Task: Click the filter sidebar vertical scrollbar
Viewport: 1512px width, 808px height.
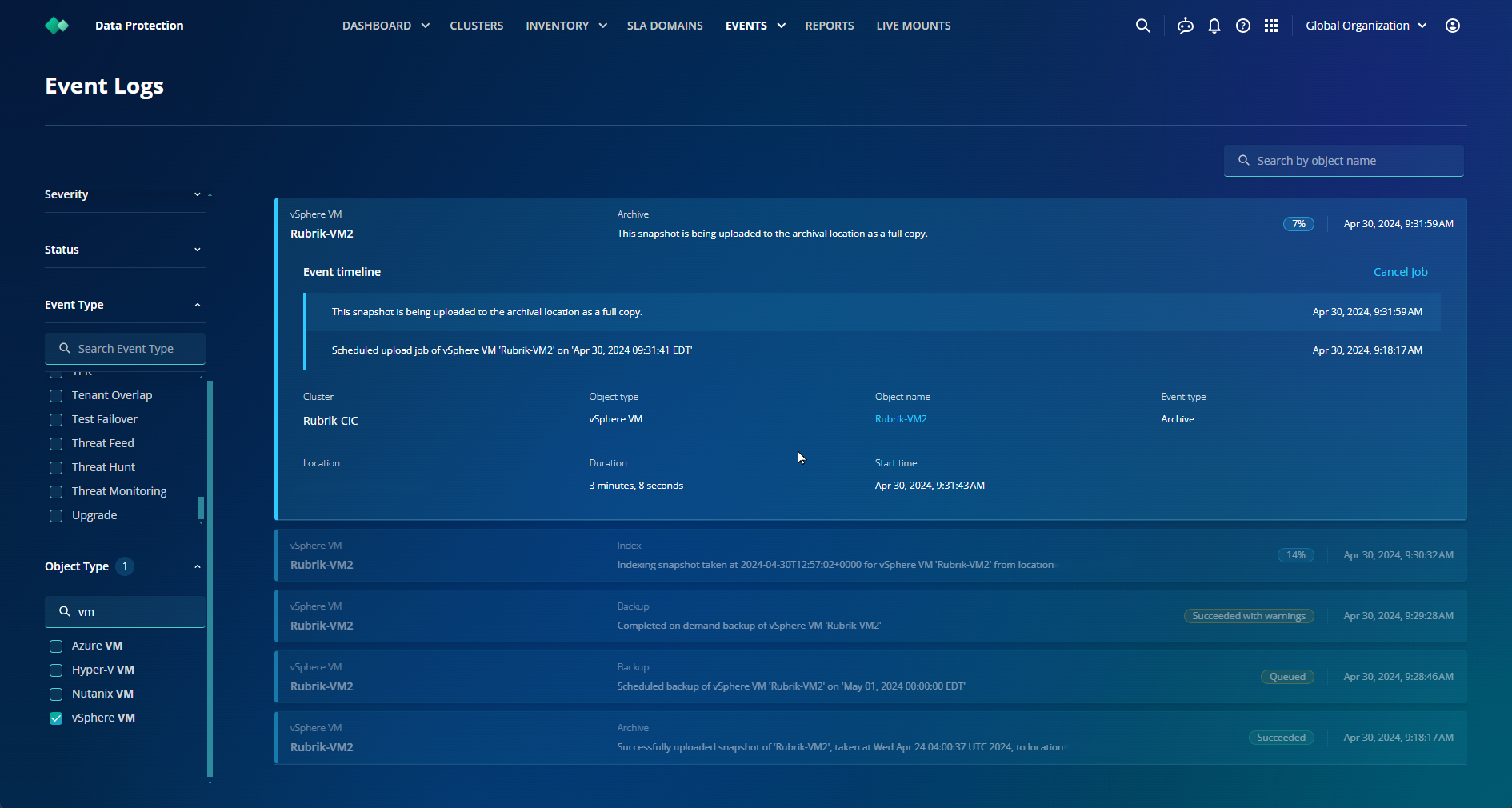Action: tap(210, 578)
